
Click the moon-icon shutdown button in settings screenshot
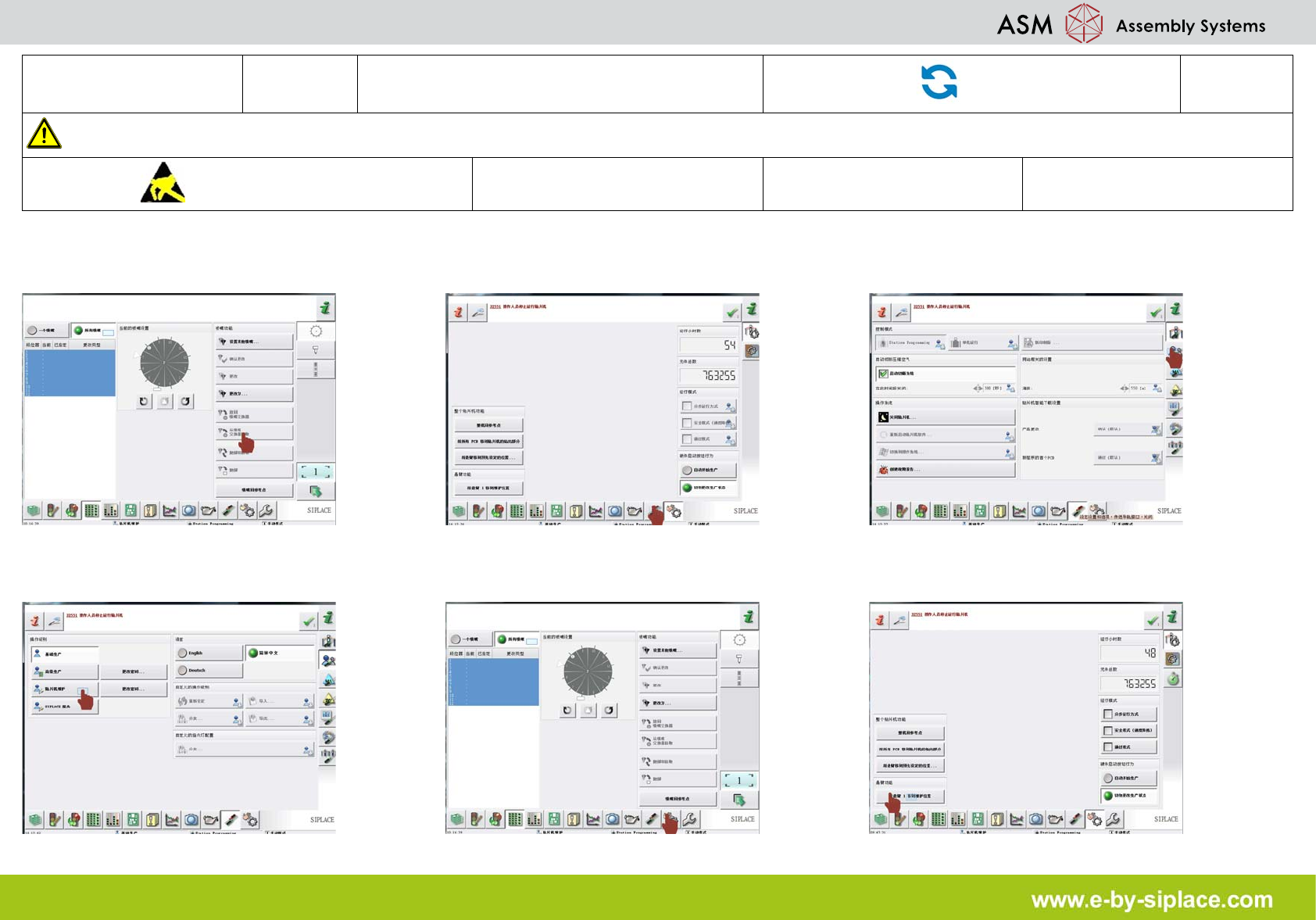click(945, 417)
